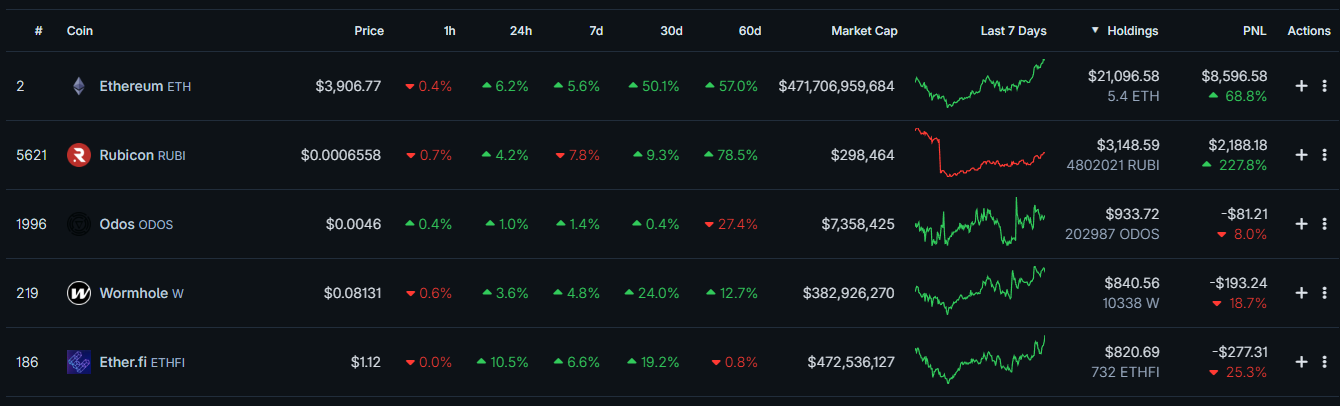Sort table by 60d change column
1340x406 pixels.
click(750, 31)
